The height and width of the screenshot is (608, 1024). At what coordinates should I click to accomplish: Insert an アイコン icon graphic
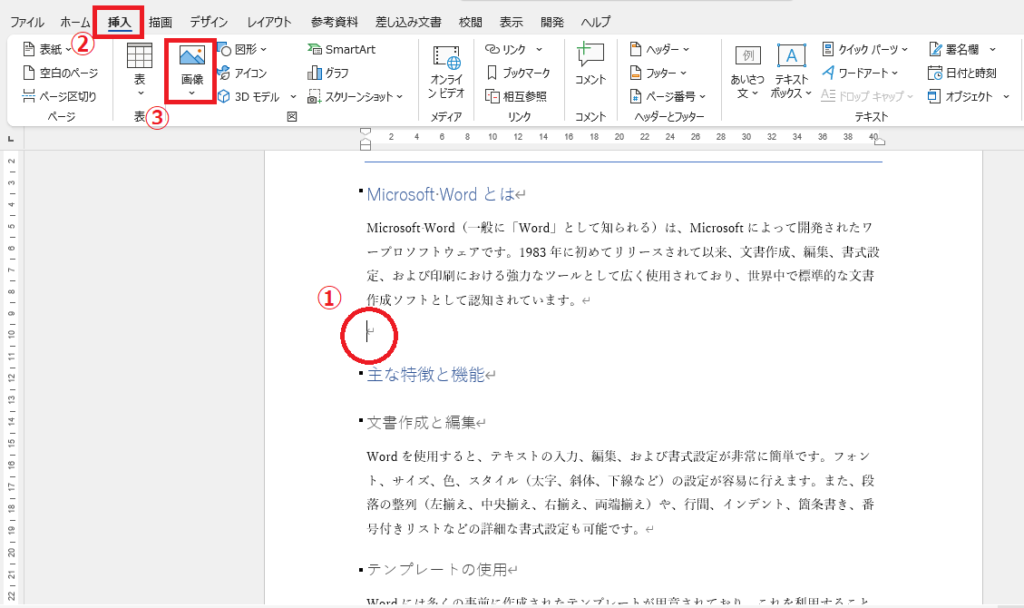tap(242, 72)
